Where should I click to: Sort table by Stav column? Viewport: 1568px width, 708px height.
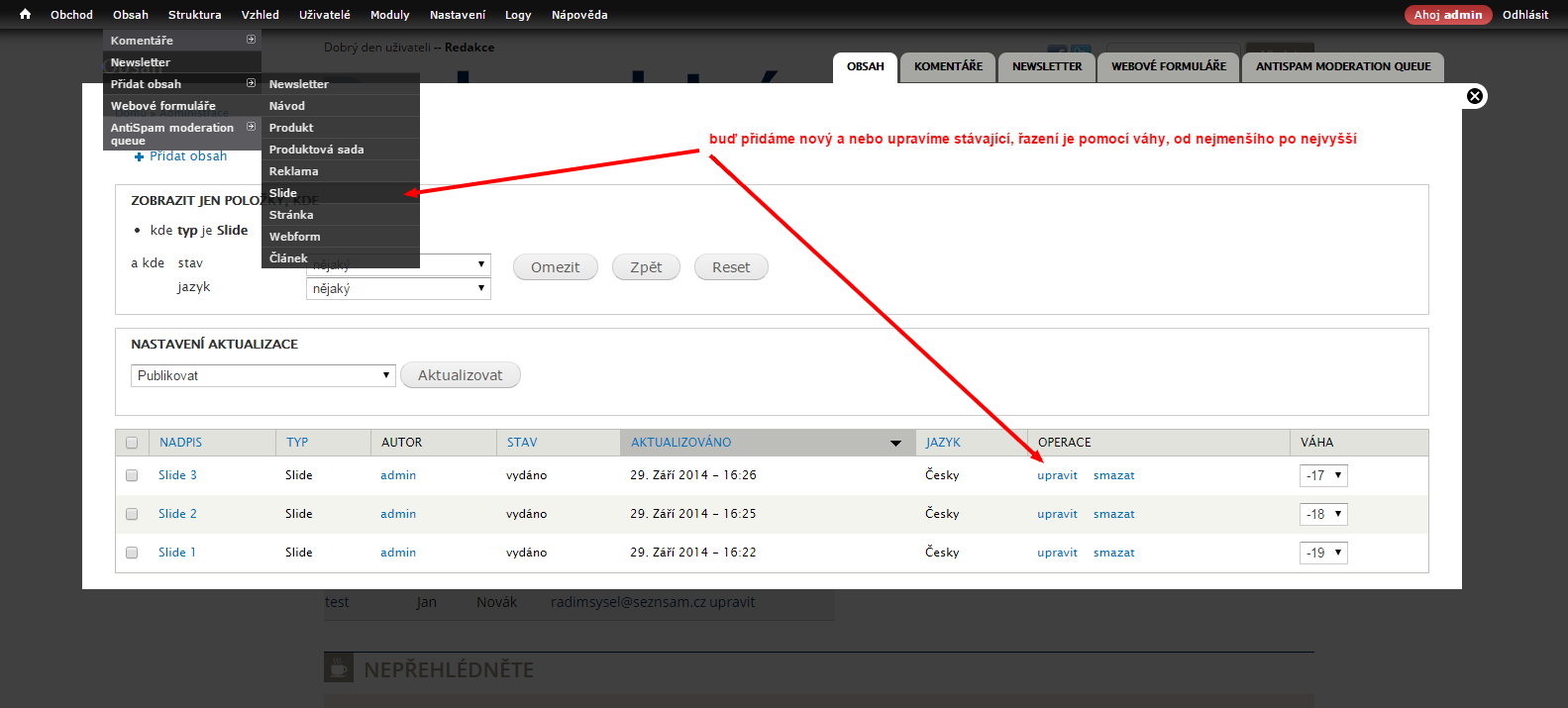tap(522, 443)
